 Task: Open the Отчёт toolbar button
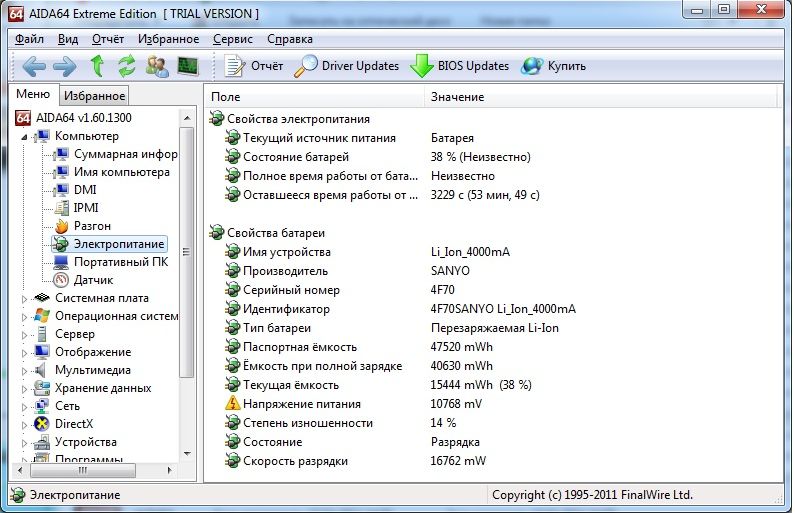[x=254, y=66]
